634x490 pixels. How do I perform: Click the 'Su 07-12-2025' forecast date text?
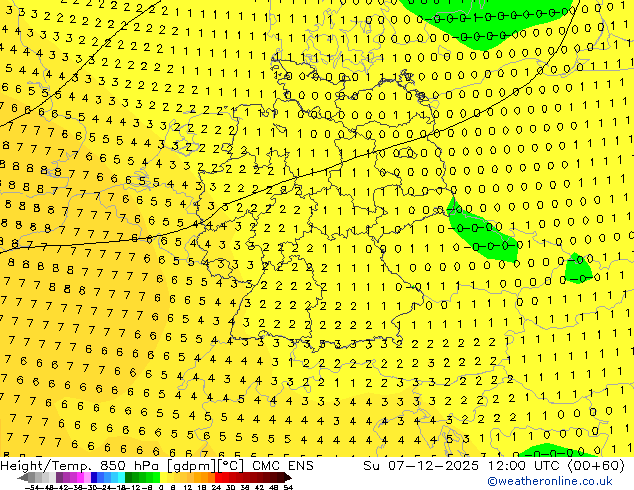(x=421, y=466)
